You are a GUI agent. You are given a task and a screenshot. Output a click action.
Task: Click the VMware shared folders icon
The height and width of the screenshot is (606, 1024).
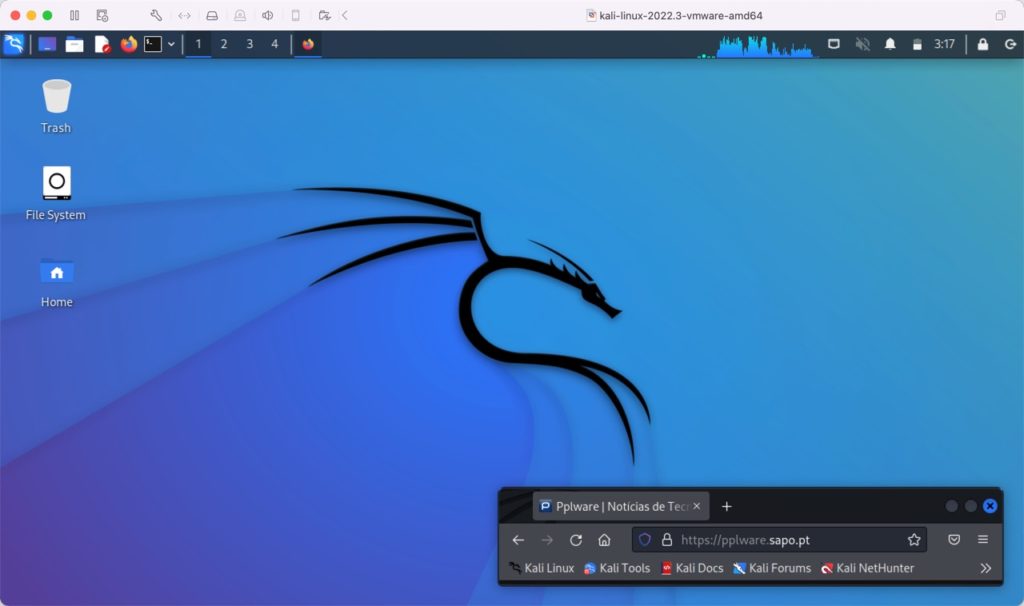pos(324,15)
